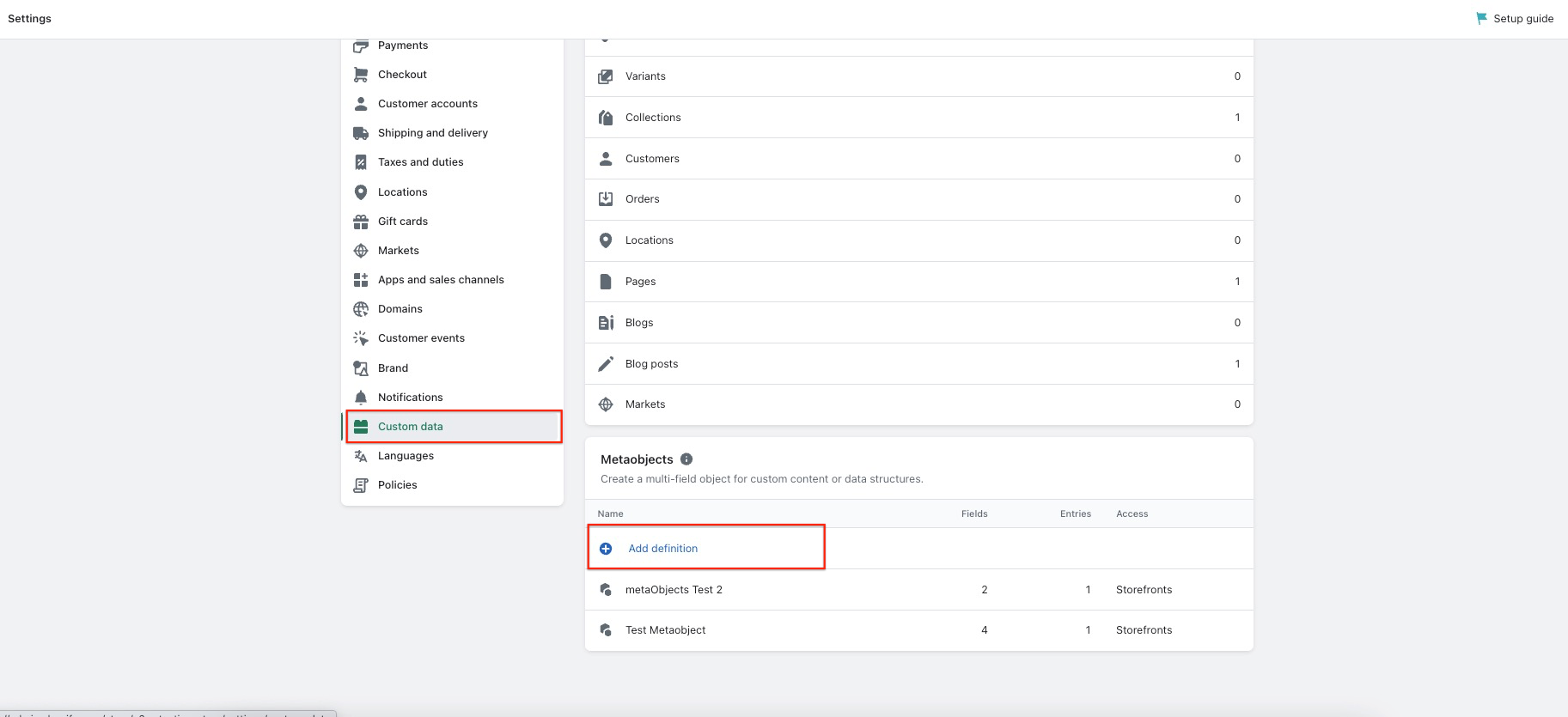Screen dimensions: 1568x717
Task: Open Taxes and duties settings
Action: (420, 162)
